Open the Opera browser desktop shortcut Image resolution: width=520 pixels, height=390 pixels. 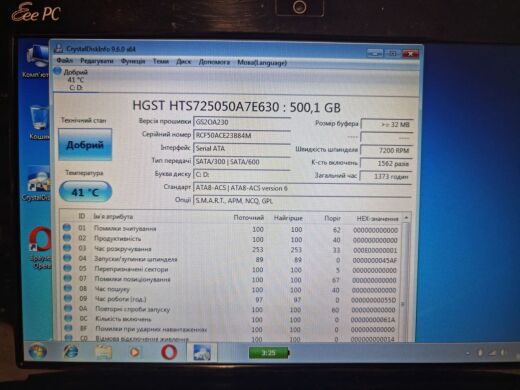41,247
